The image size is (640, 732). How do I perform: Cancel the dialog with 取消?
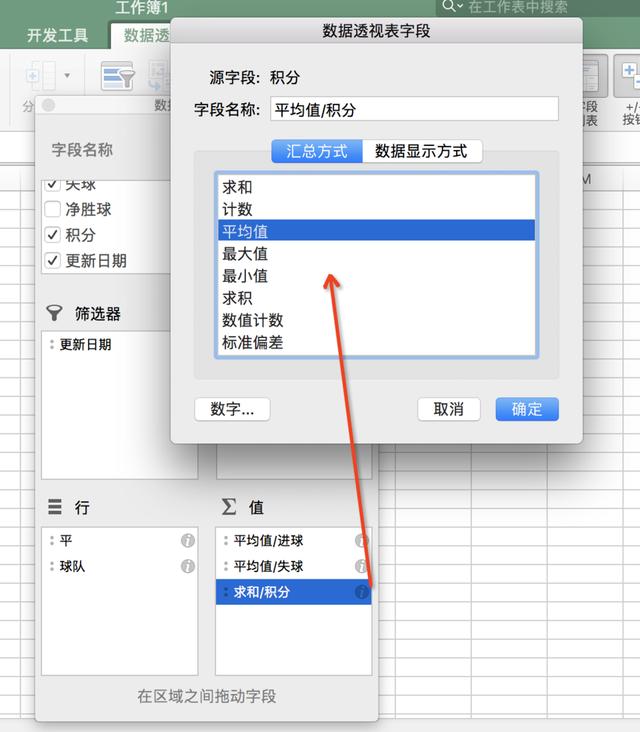click(449, 409)
